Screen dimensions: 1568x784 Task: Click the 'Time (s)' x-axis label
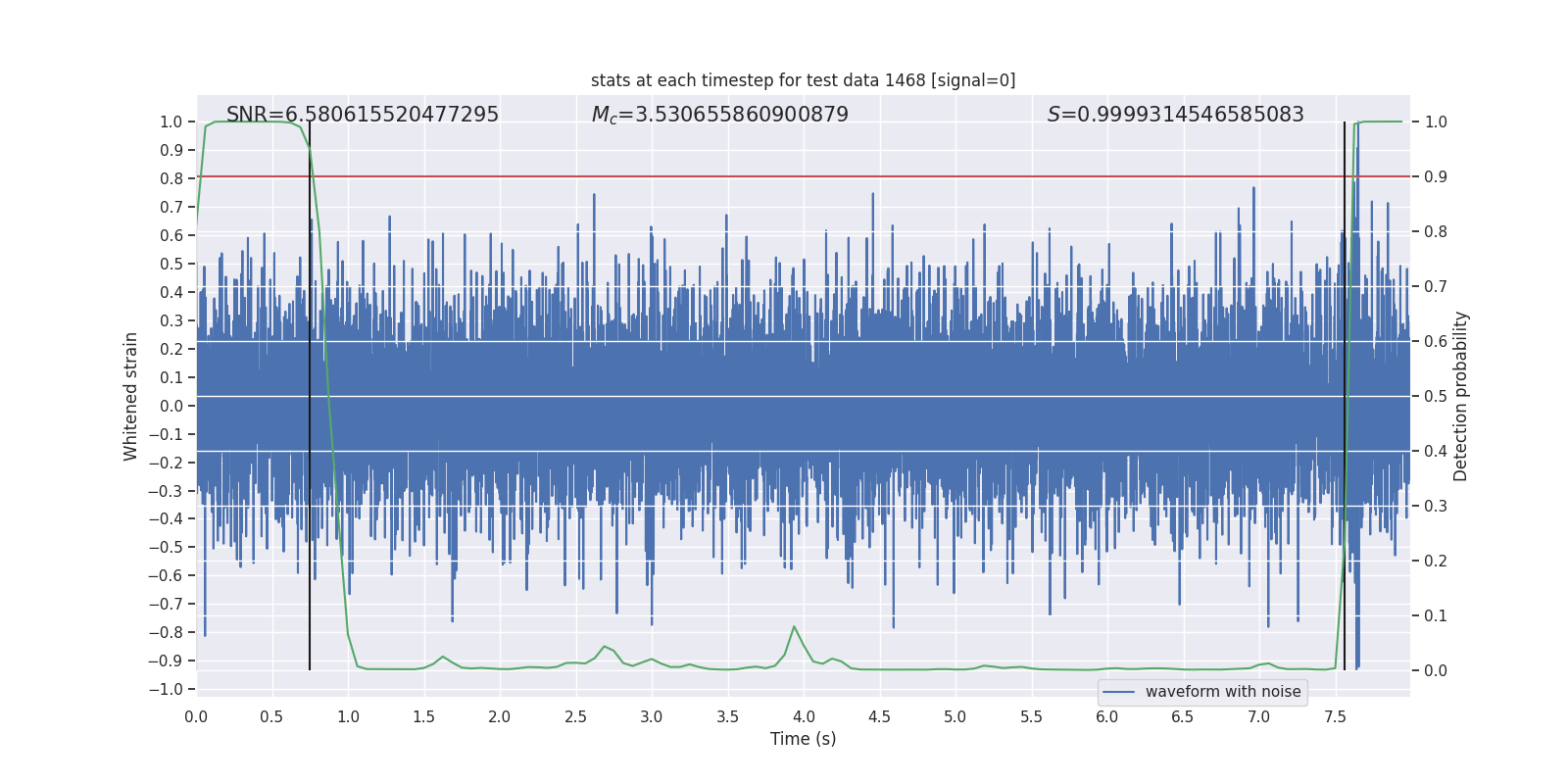803,739
